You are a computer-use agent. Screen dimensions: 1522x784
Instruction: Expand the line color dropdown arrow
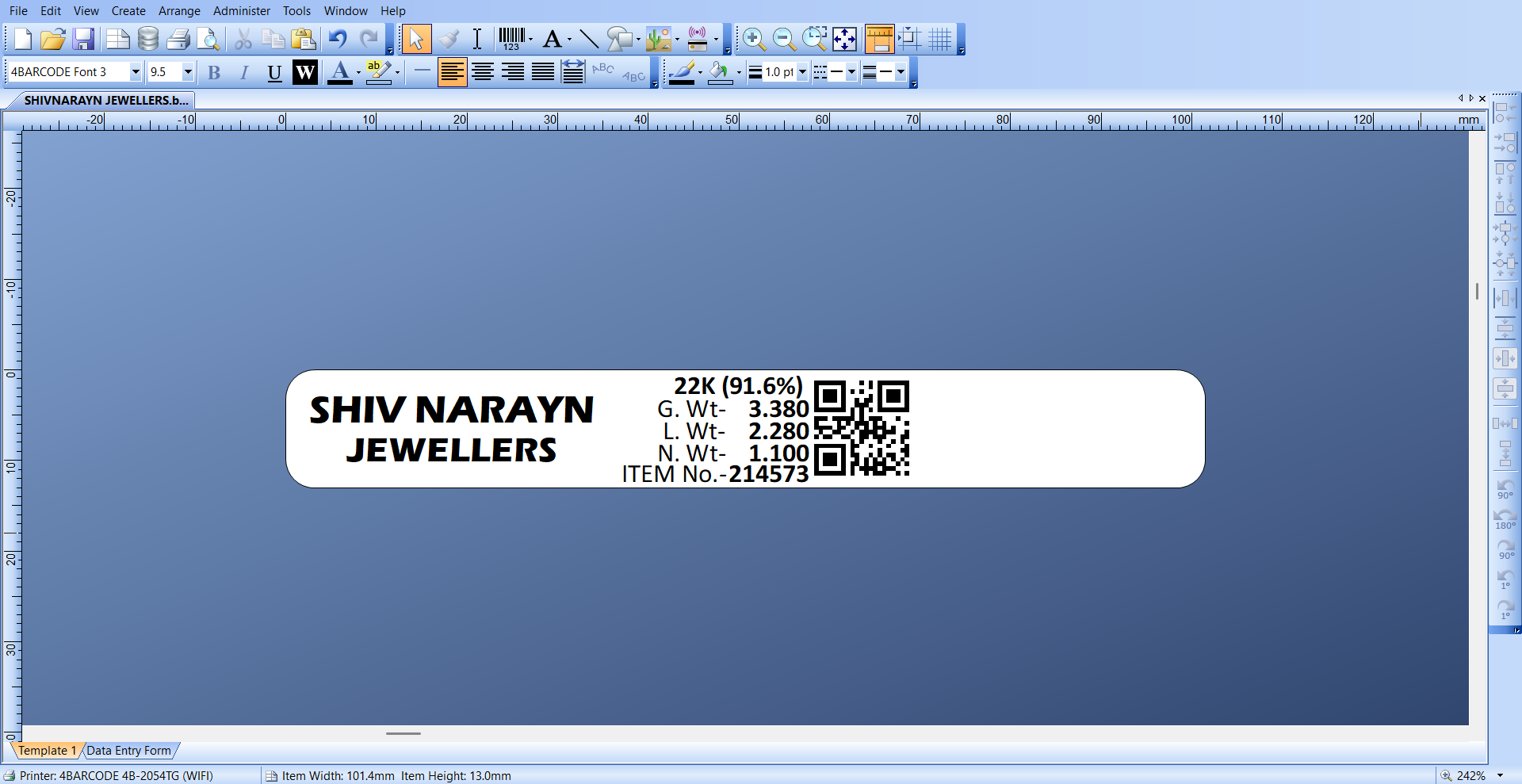point(700,73)
